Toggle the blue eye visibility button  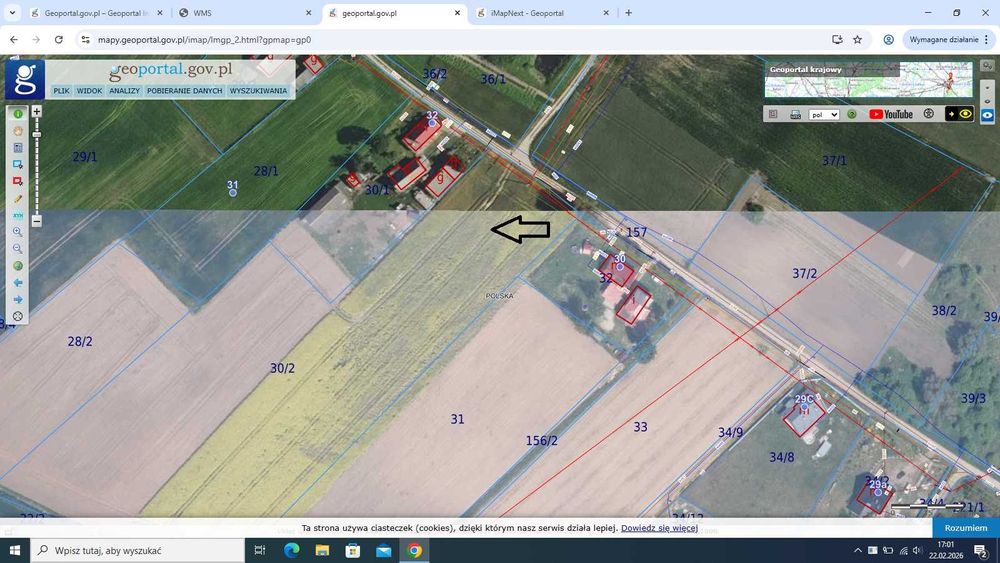click(x=987, y=115)
